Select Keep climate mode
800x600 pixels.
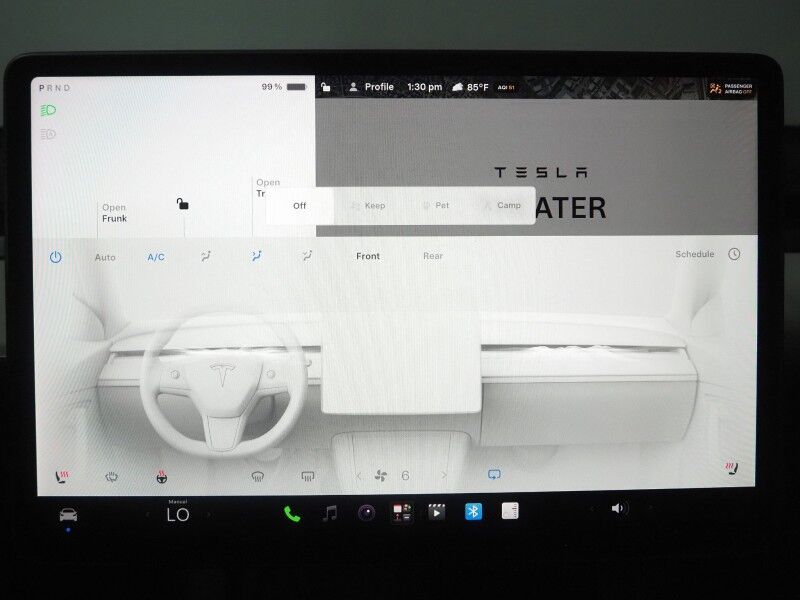tap(368, 206)
